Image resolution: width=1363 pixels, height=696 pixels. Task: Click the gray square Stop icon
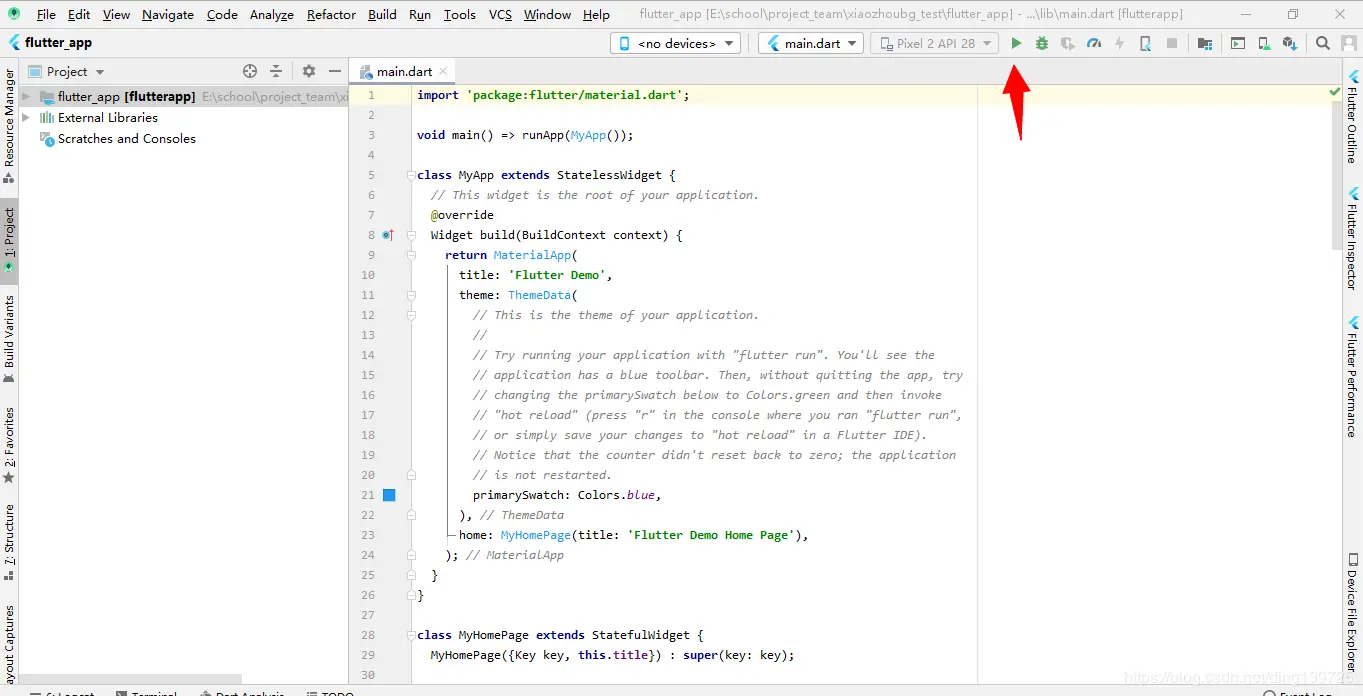(1172, 44)
